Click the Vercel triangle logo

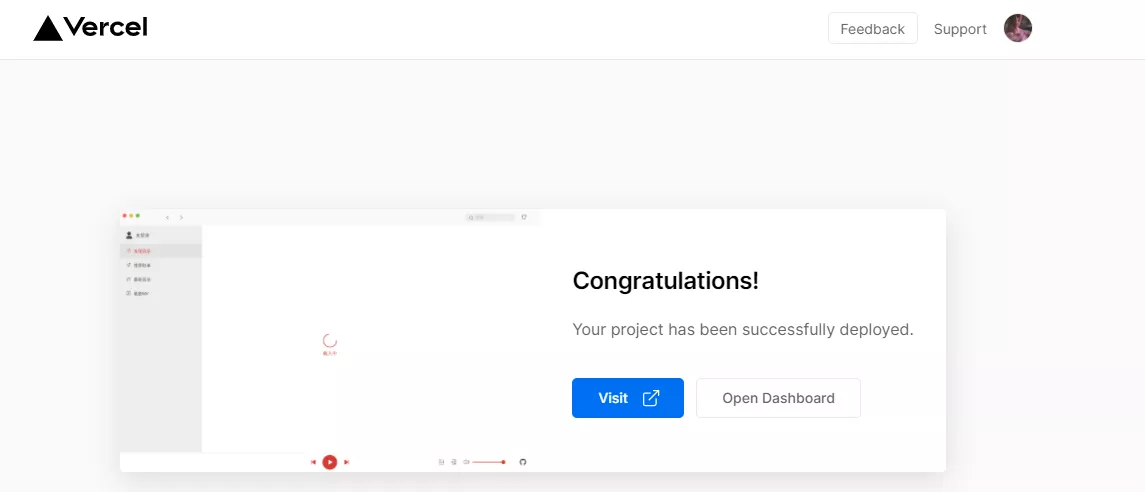tap(48, 28)
